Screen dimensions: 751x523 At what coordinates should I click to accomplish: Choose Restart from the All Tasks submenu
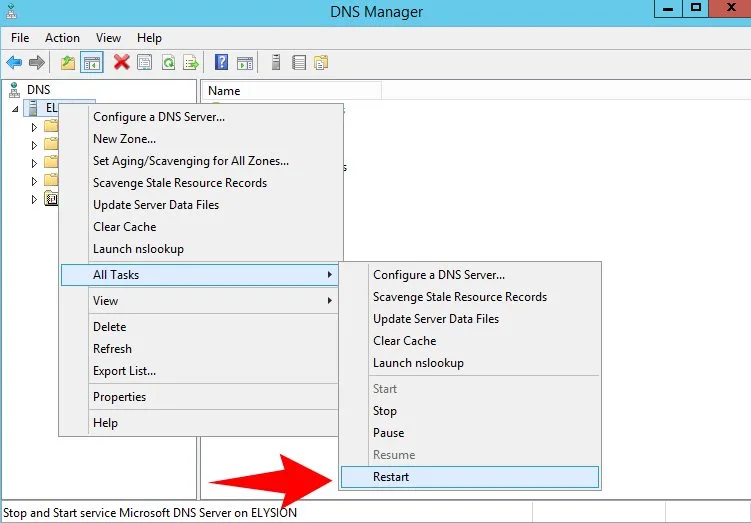[x=391, y=477]
